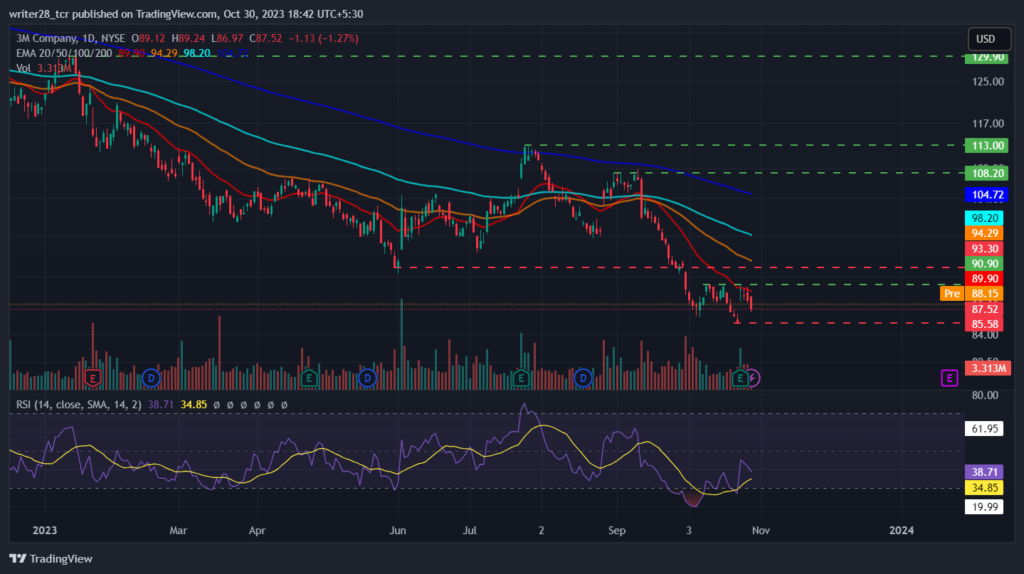Viewport: 1024px width, 574px height.
Task: Open the USD currency selector
Action: coord(989,39)
